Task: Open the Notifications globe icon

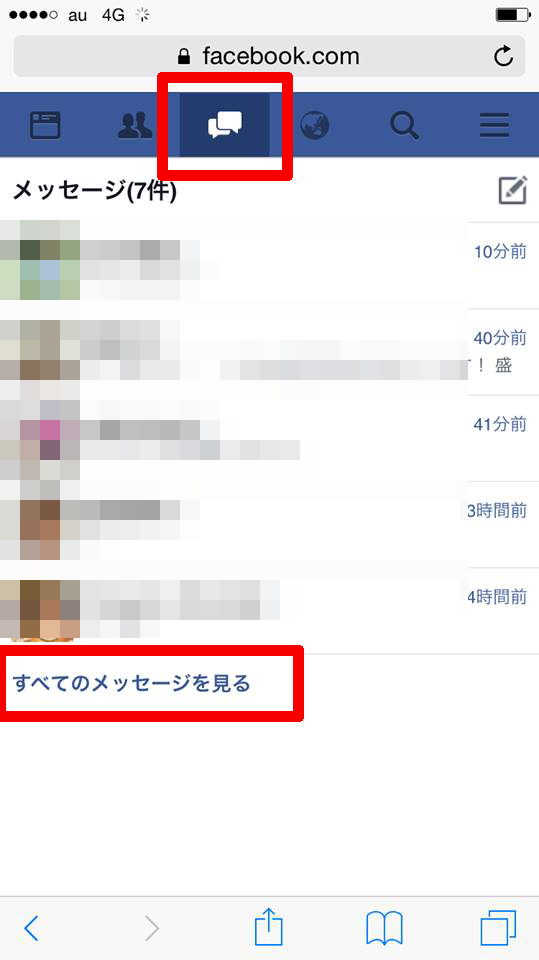Action: 315,126
